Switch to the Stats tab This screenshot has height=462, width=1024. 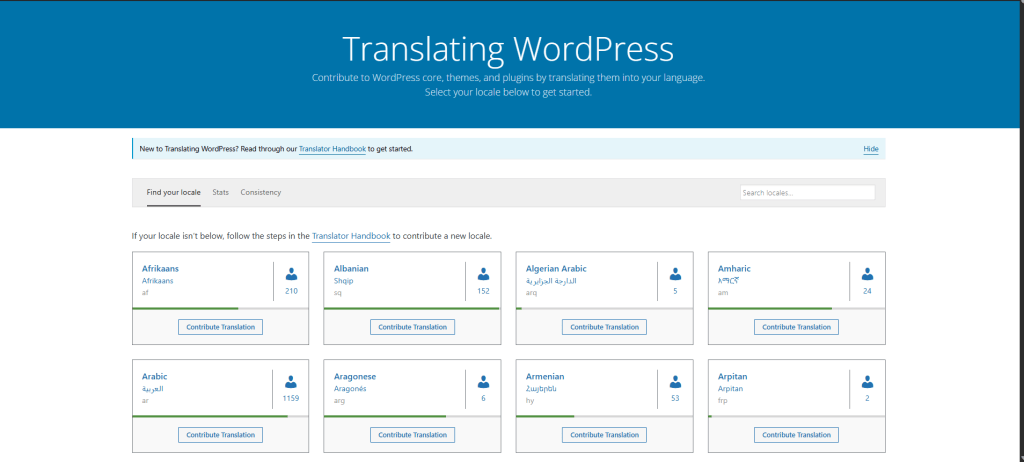pyautogui.click(x=220, y=192)
